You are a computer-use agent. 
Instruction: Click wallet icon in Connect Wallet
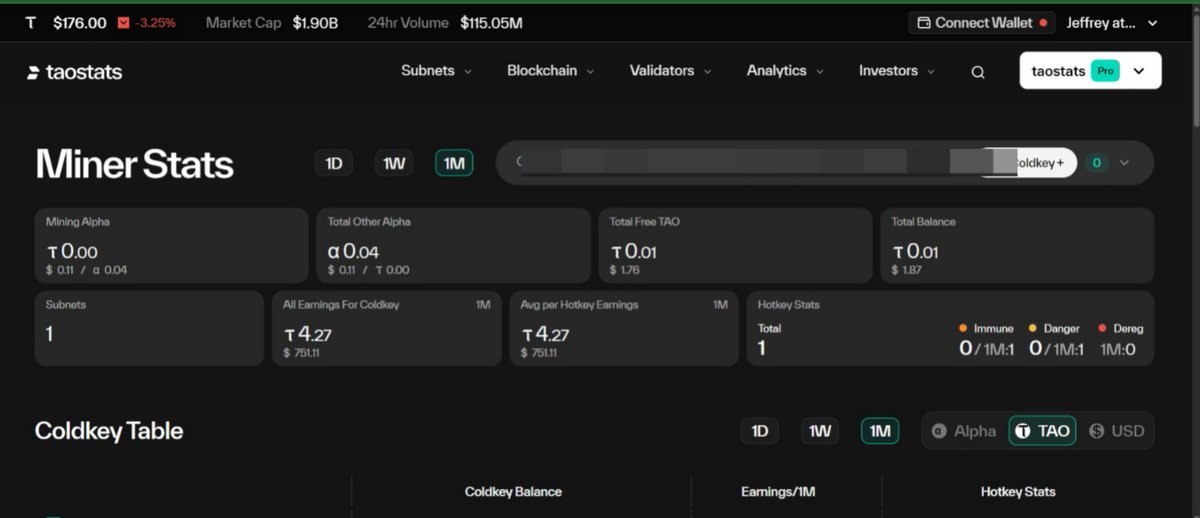924,22
